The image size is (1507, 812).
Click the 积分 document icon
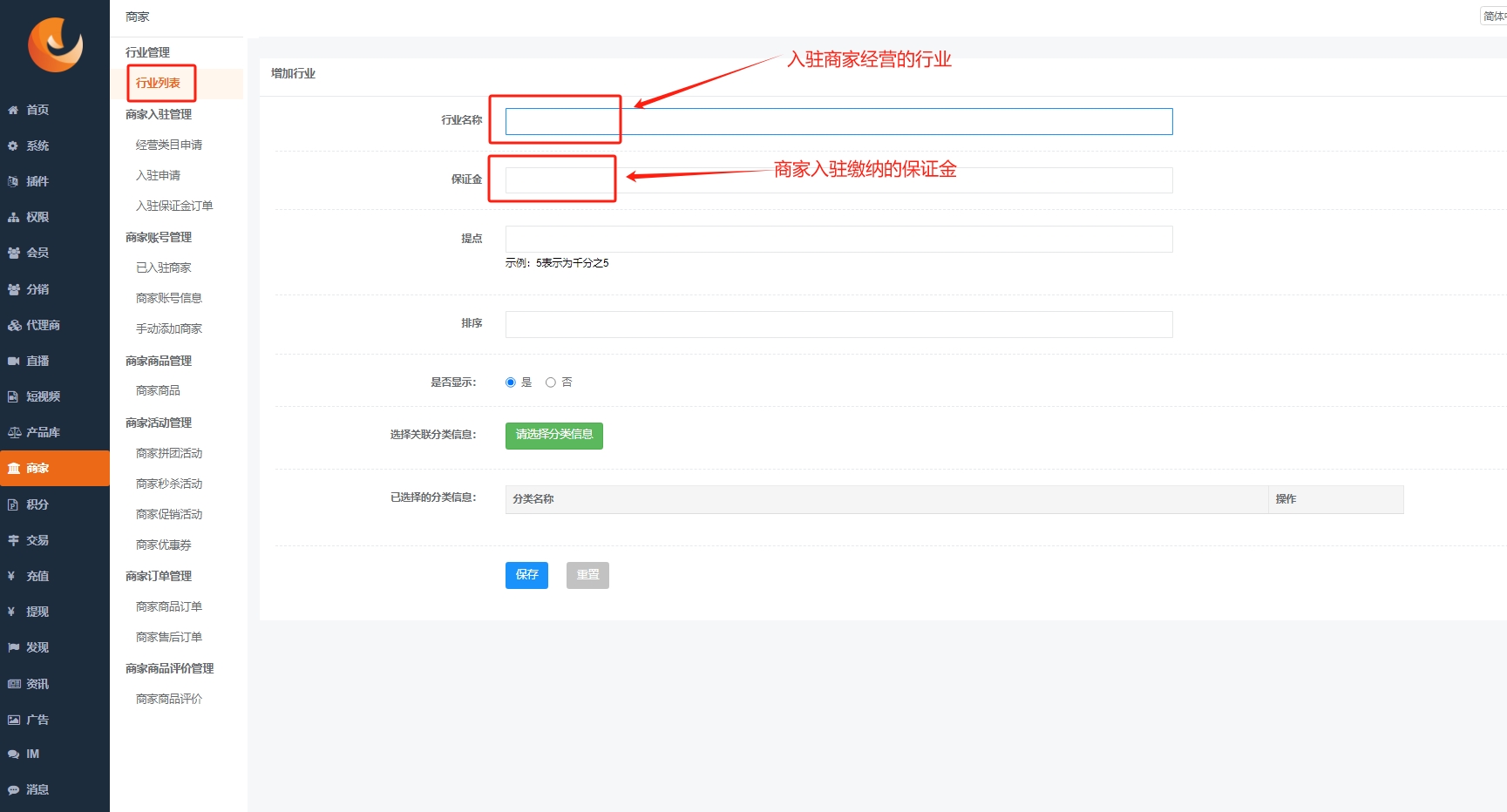tap(13, 504)
